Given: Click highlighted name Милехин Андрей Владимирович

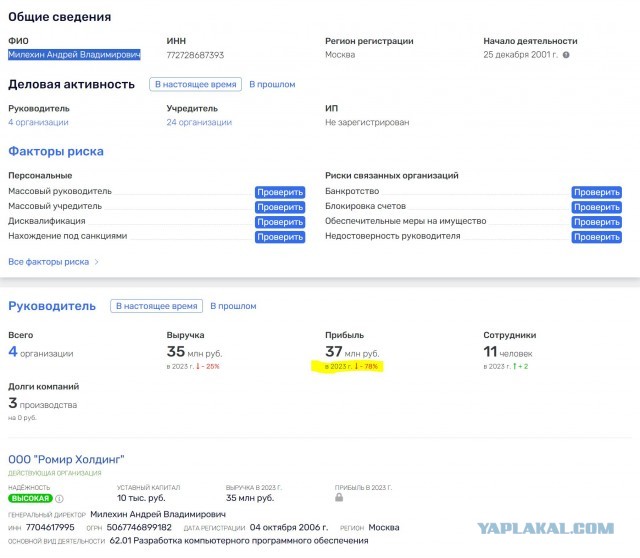Looking at the screenshot, I should [74, 55].
